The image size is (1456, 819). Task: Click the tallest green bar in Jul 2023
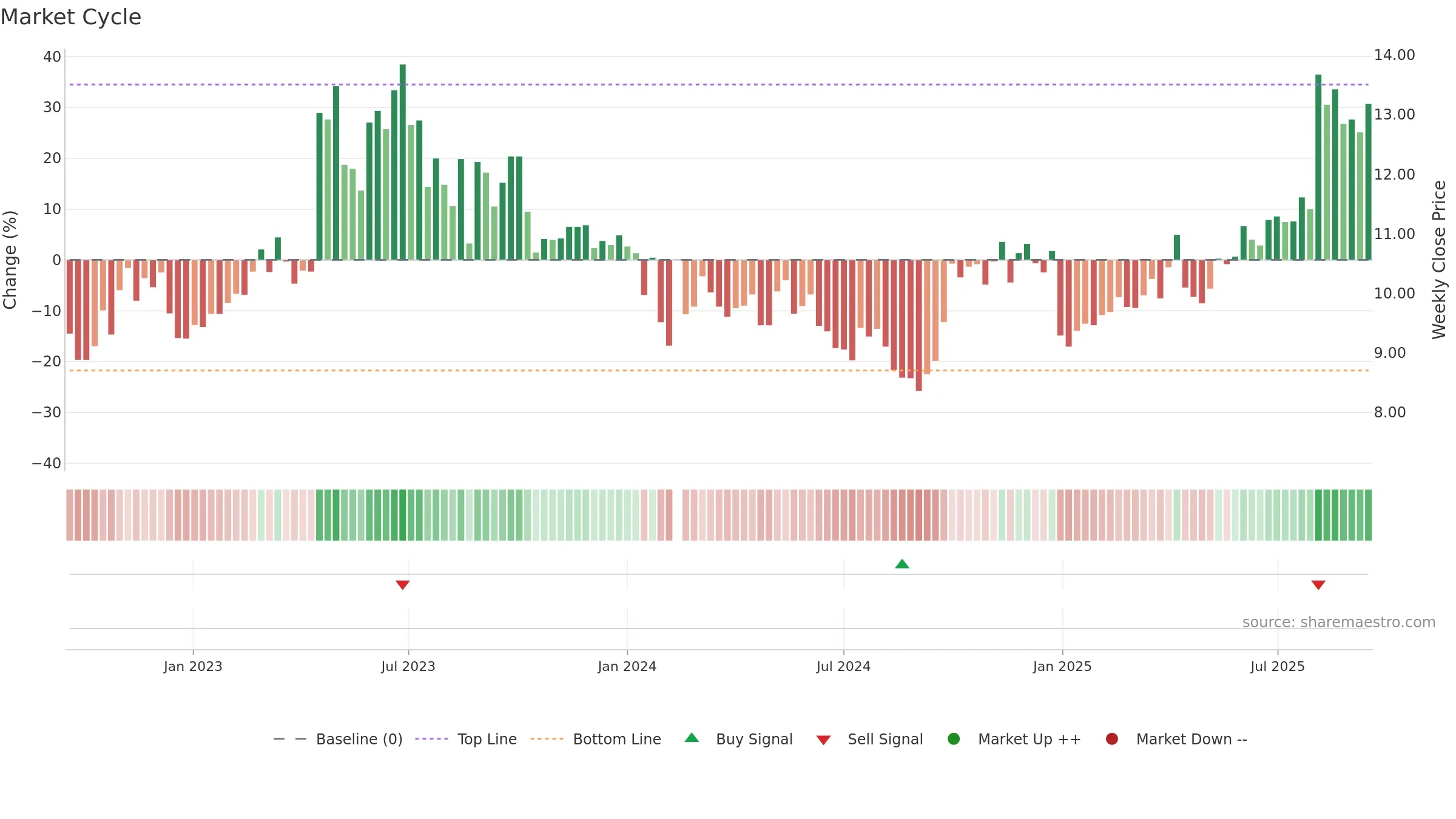coord(403,162)
